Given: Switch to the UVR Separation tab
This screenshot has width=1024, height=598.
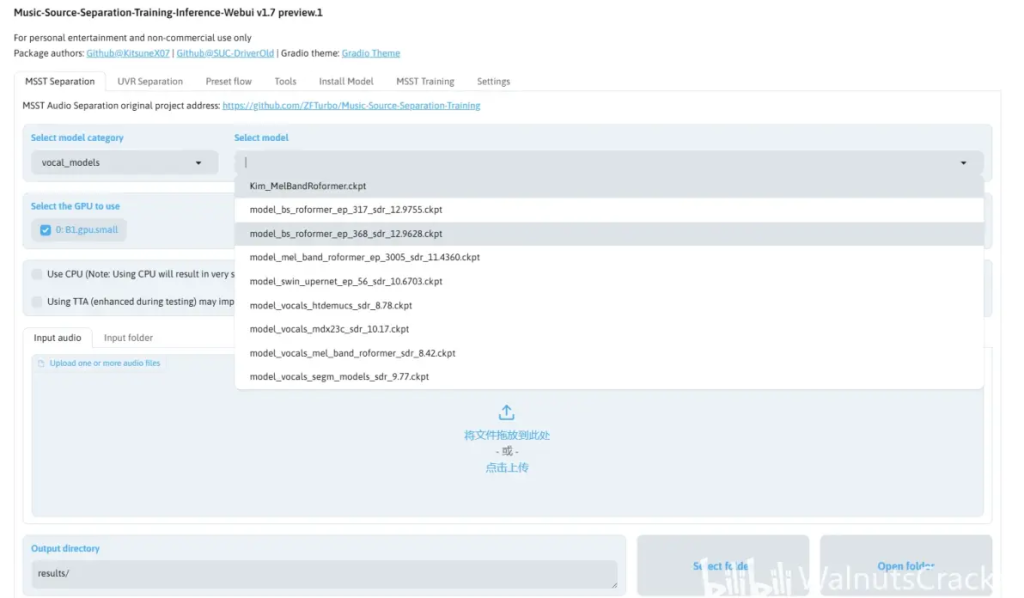Looking at the screenshot, I should point(150,82).
